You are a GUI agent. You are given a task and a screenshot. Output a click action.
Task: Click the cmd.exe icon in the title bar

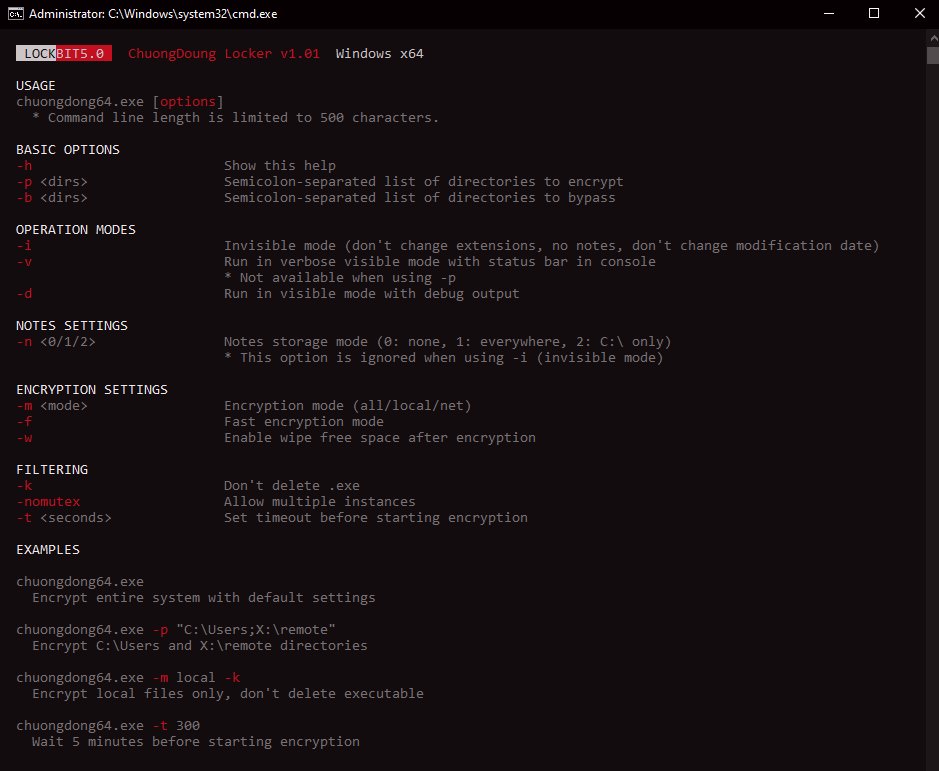(14, 14)
